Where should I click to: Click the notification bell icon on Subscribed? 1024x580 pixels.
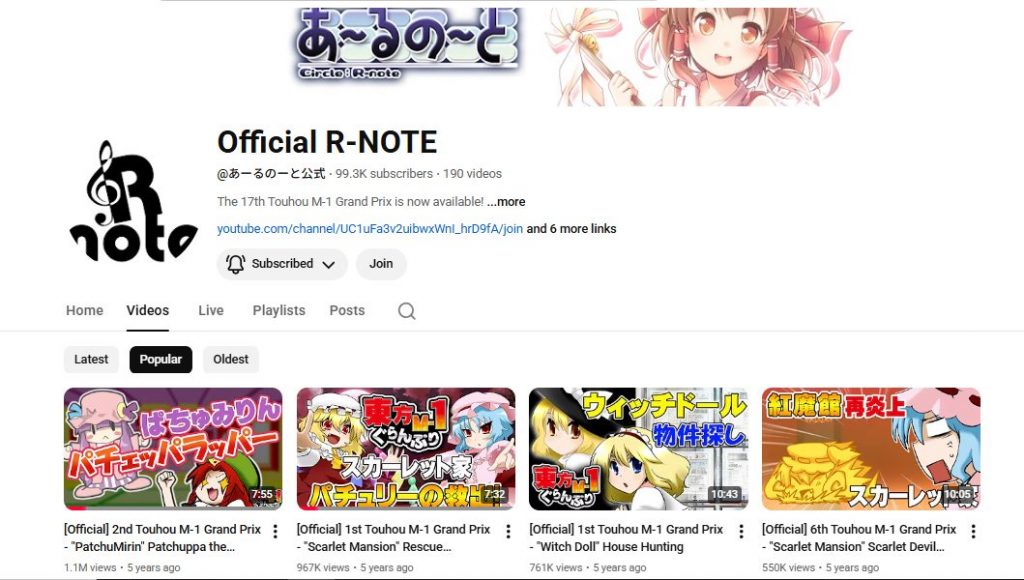(235, 264)
